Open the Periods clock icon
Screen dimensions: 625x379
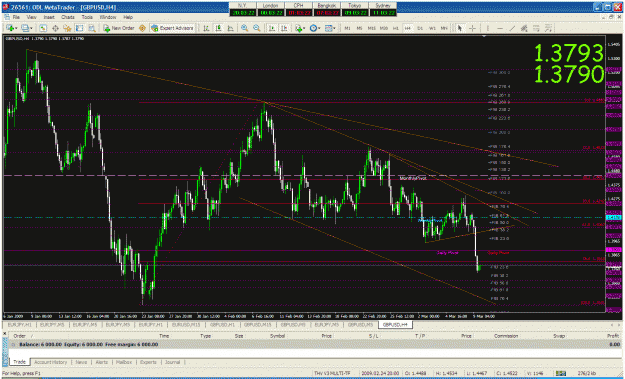[313, 28]
